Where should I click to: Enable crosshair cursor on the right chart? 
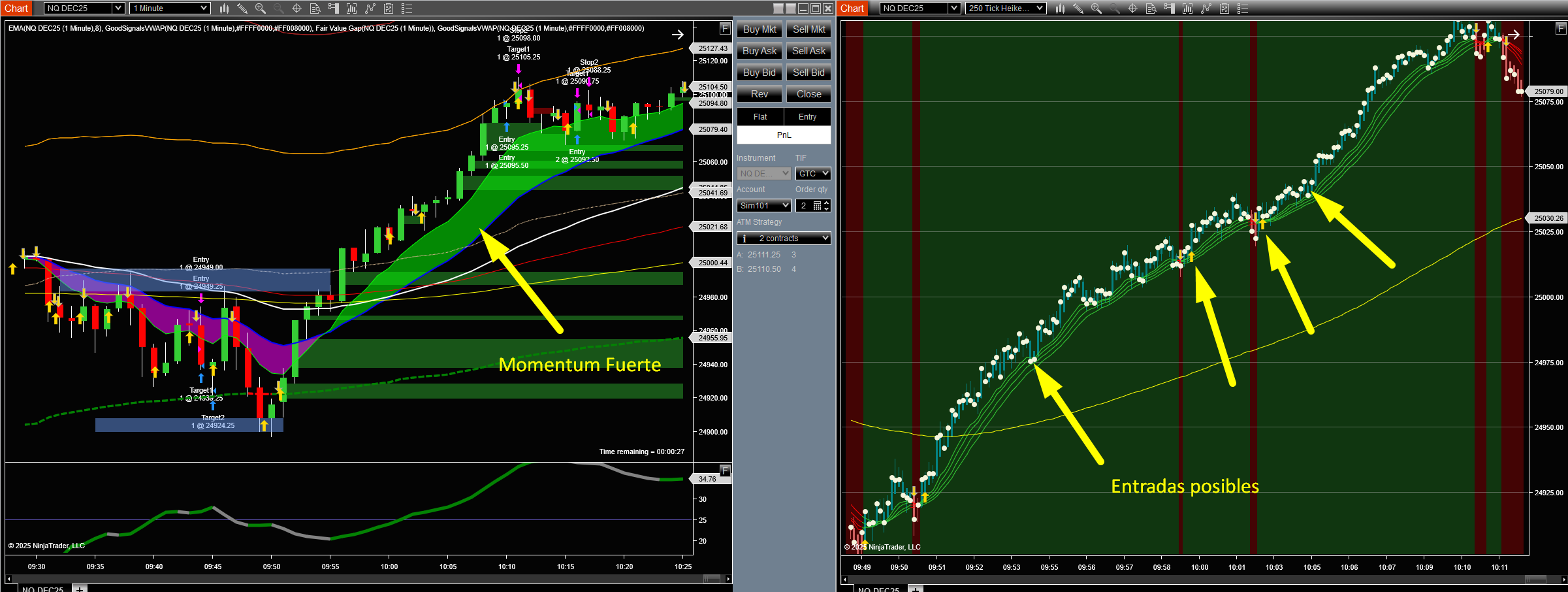point(1132,8)
